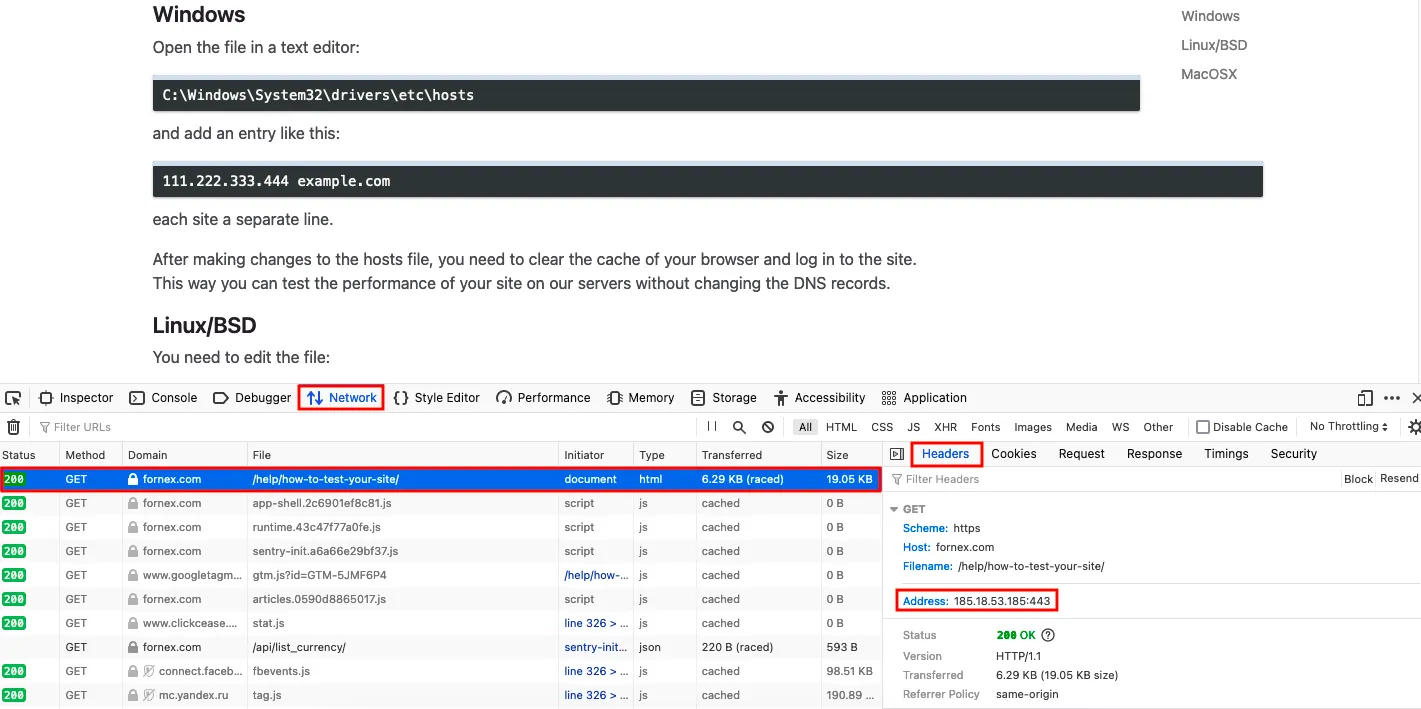The height and width of the screenshot is (709, 1421).
Task: Open the network settings gear
Action: click(1414, 427)
